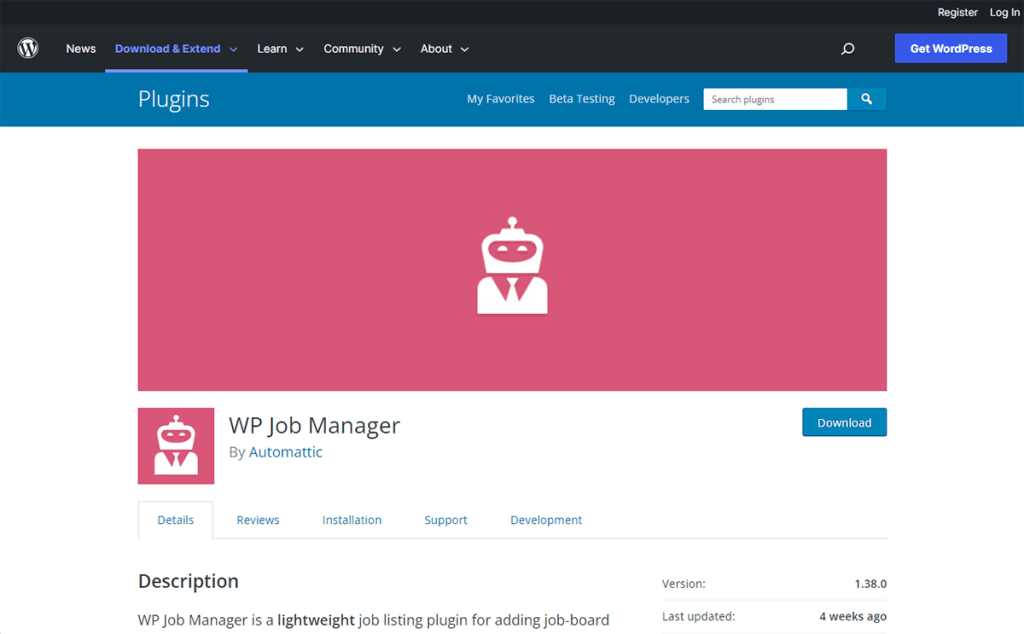Click the Get WordPress button

coord(951,48)
